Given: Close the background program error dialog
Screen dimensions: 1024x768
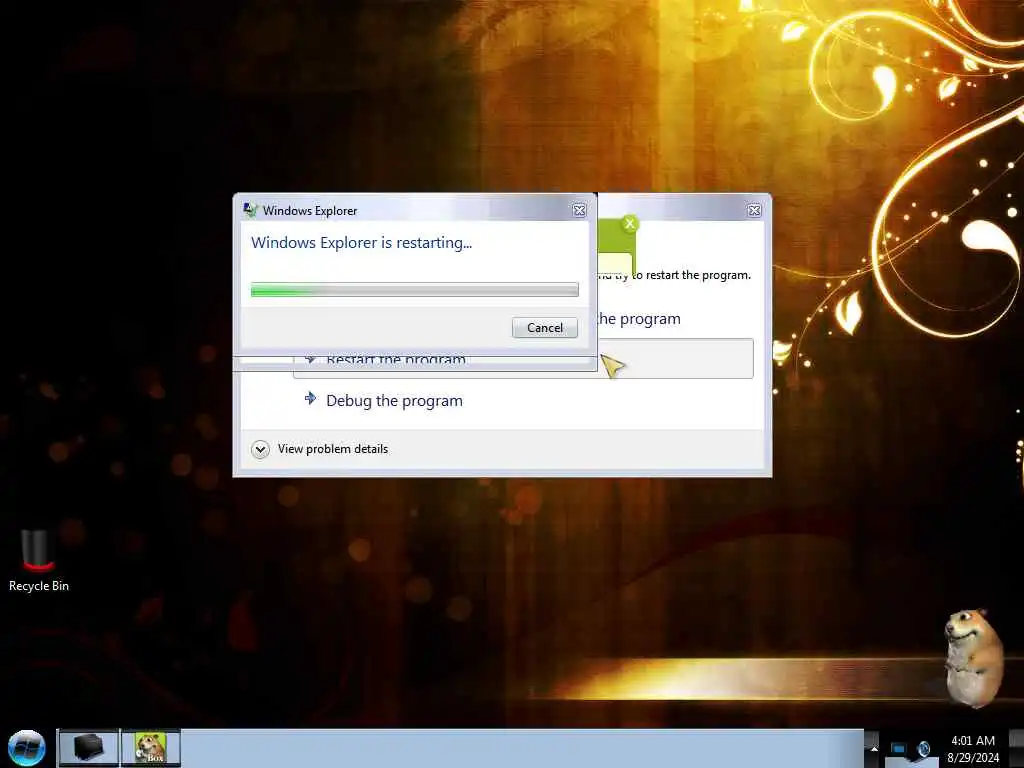Looking at the screenshot, I should 754,210.
